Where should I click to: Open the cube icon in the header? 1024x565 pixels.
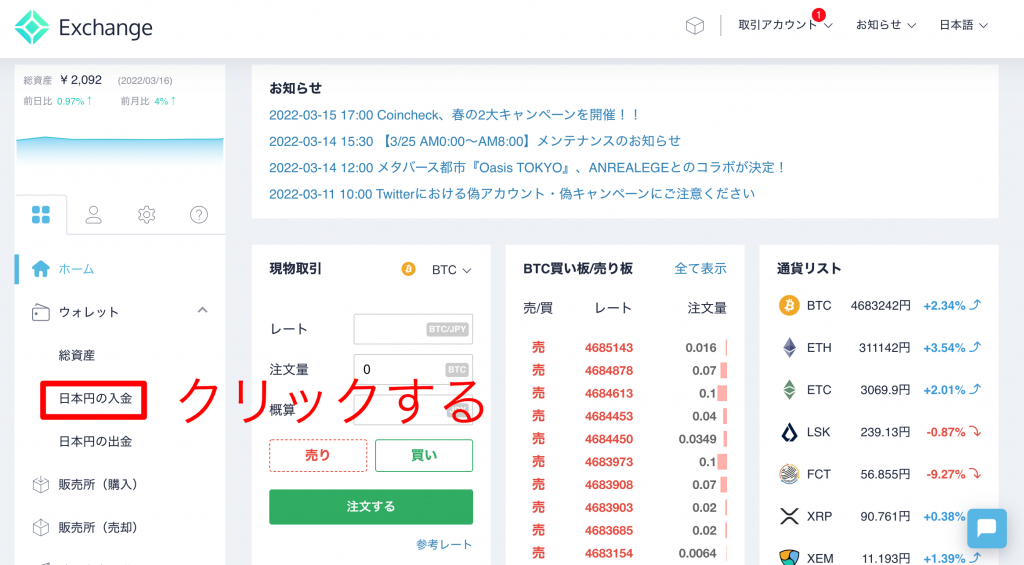[694, 26]
